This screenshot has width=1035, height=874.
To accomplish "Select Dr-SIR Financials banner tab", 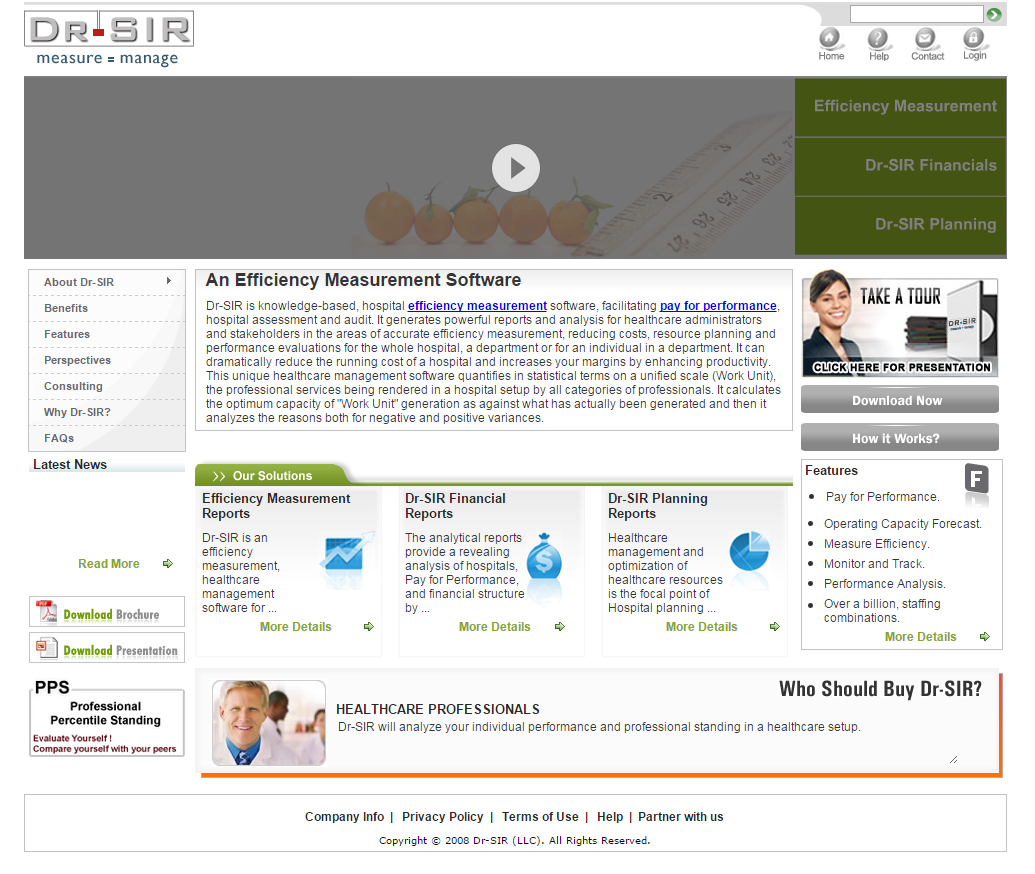I will tap(900, 166).
